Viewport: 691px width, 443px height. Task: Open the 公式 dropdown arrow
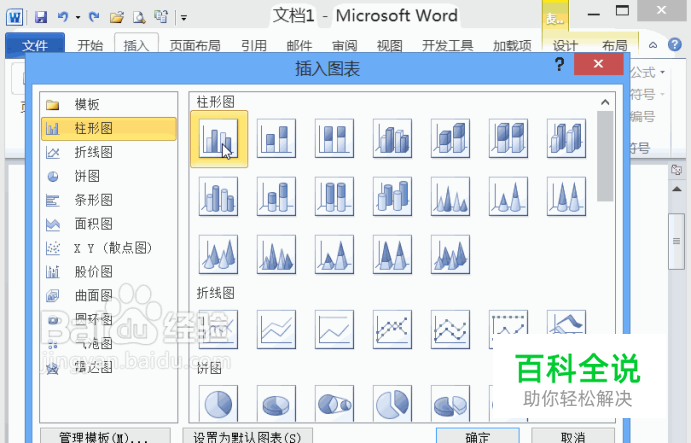[662, 72]
